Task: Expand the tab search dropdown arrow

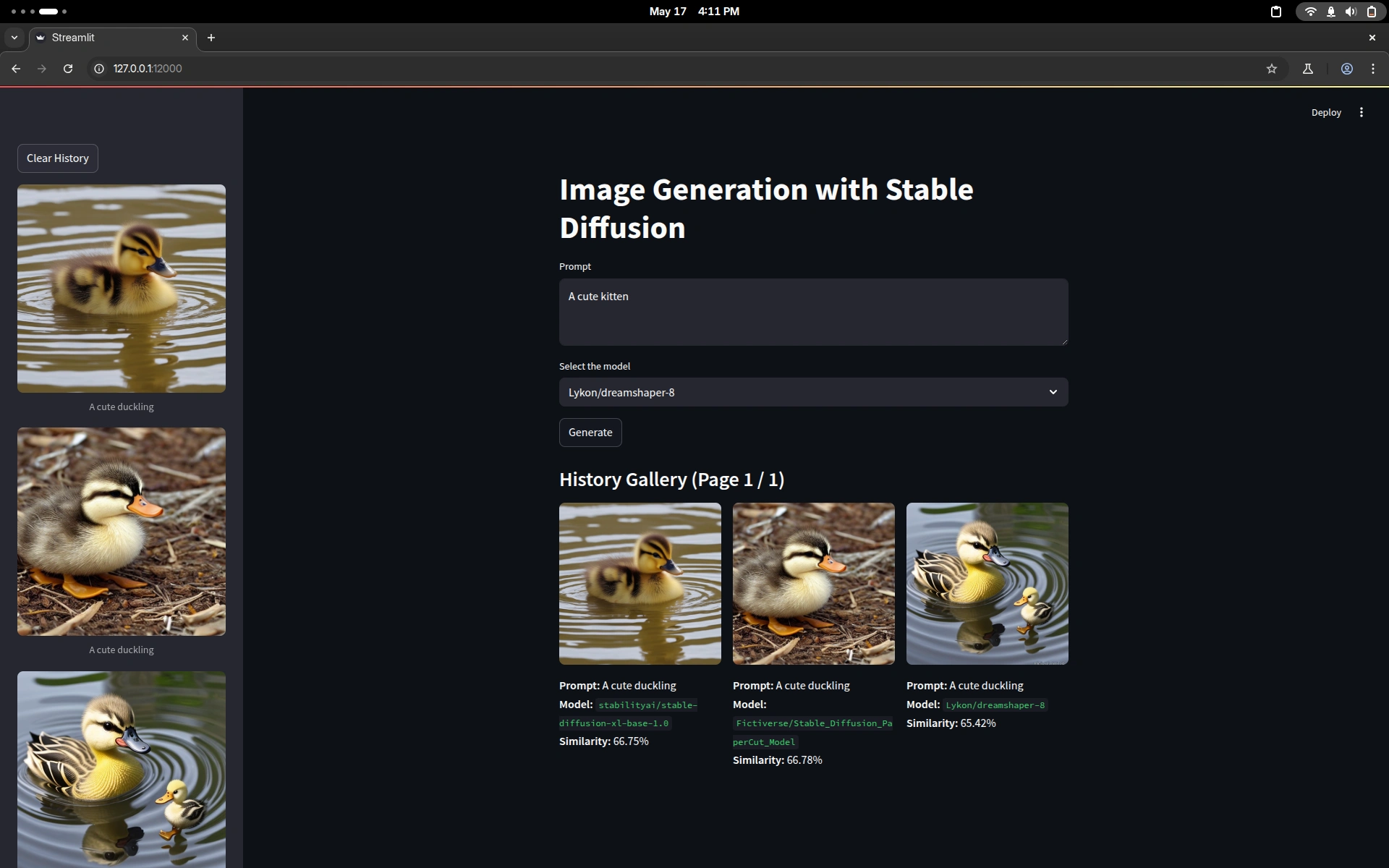Action: point(14,38)
